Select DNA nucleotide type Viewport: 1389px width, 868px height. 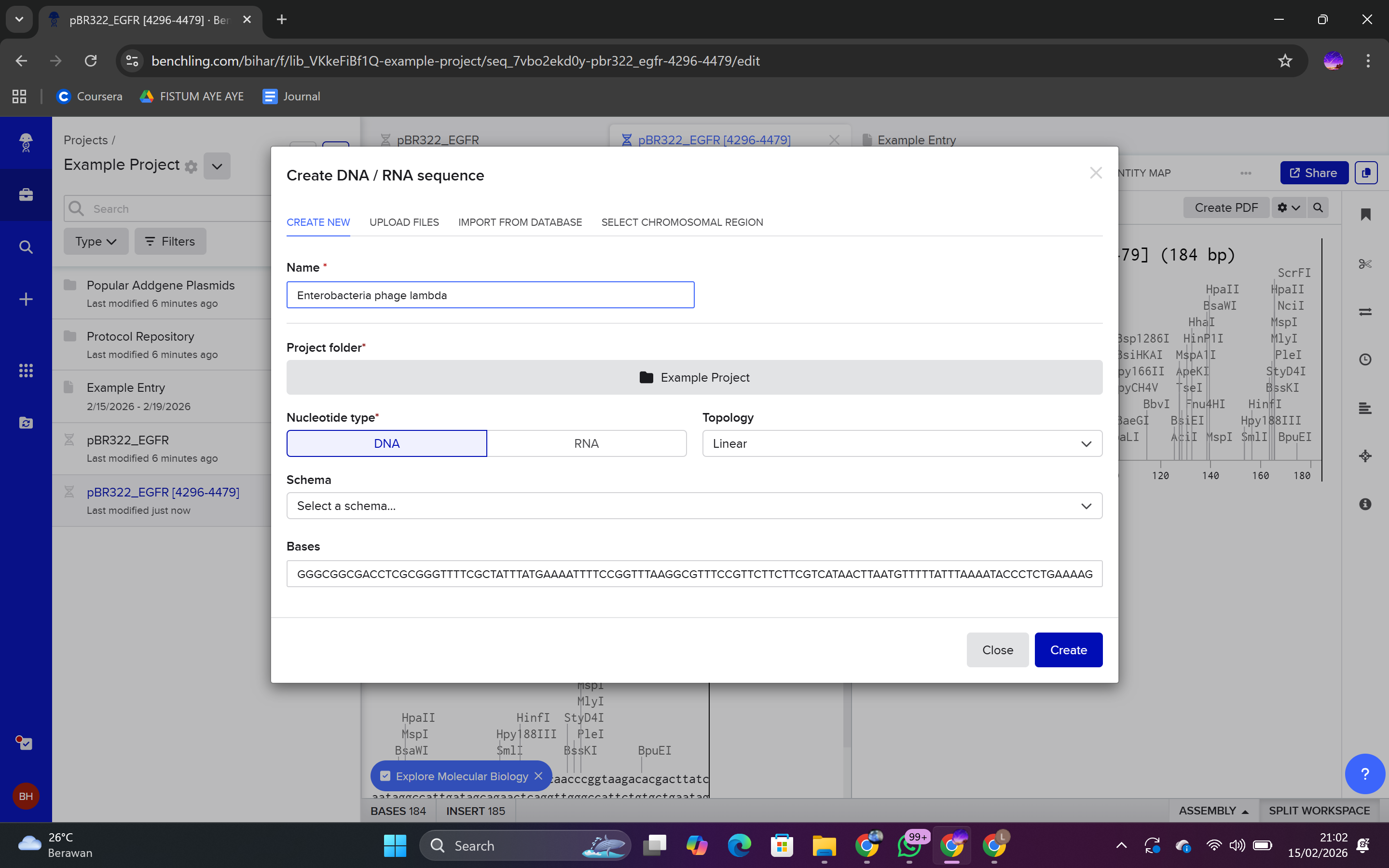386,443
